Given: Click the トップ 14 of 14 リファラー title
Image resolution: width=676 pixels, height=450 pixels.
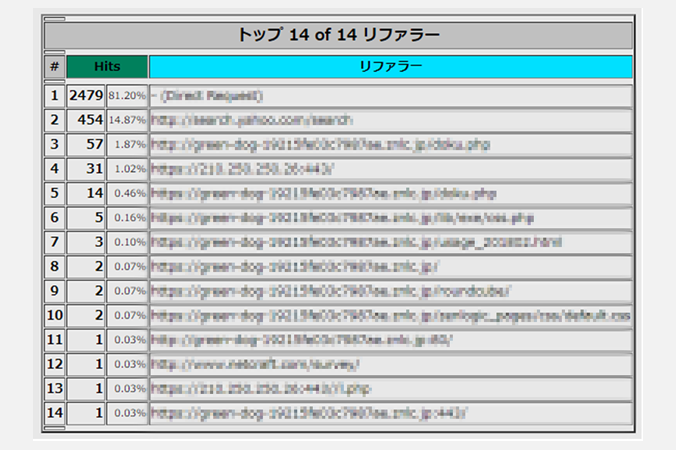Looking at the screenshot, I should [x=338, y=35].
